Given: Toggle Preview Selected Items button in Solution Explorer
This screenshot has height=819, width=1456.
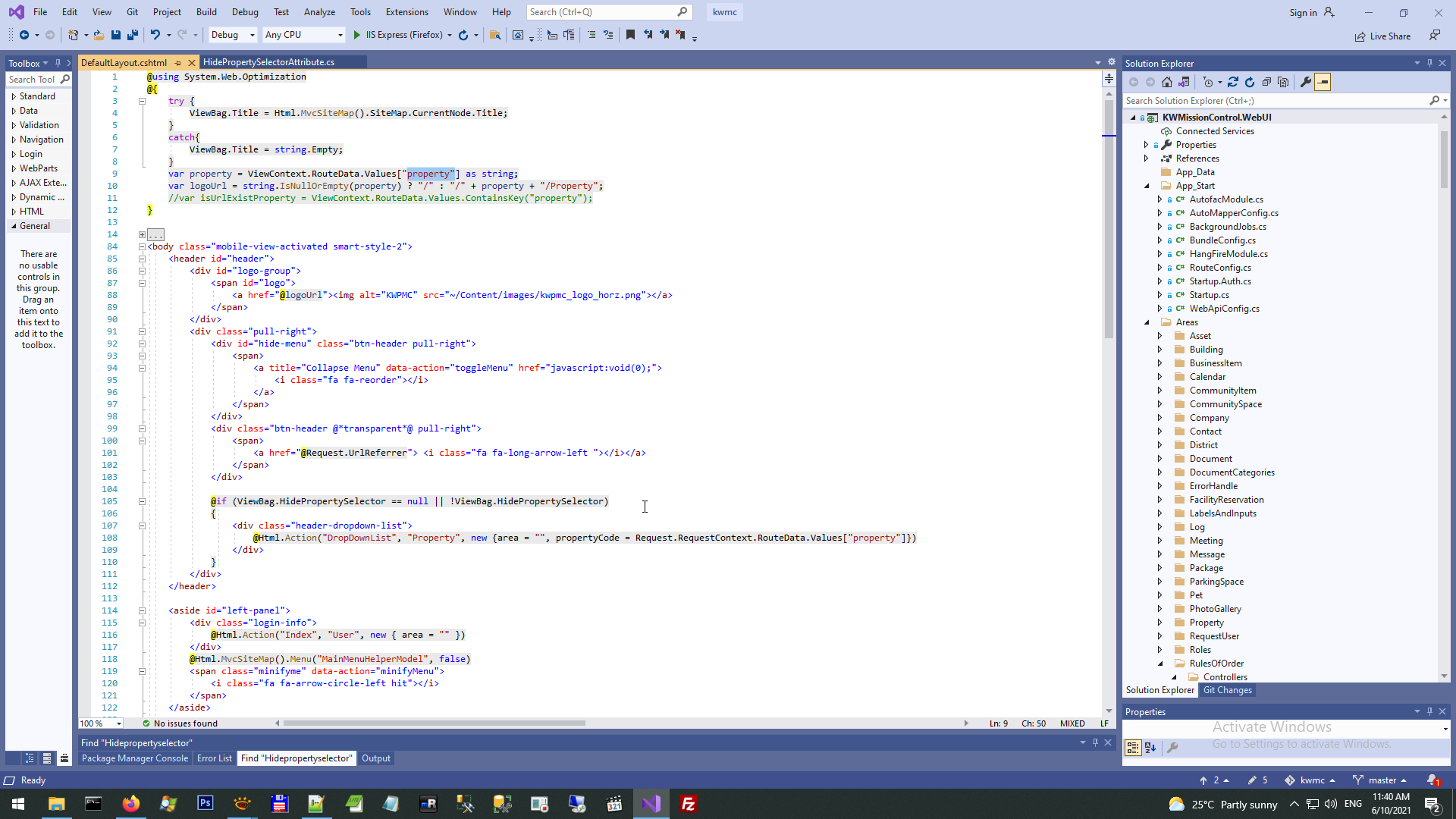Looking at the screenshot, I should point(1323,82).
